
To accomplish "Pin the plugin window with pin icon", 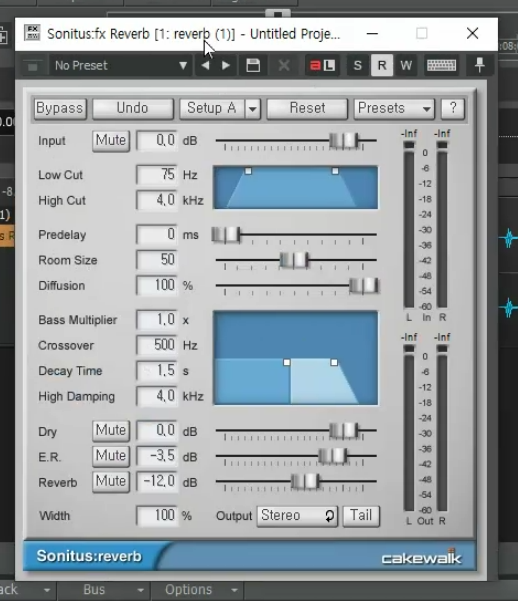I will click(x=480, y=65).
